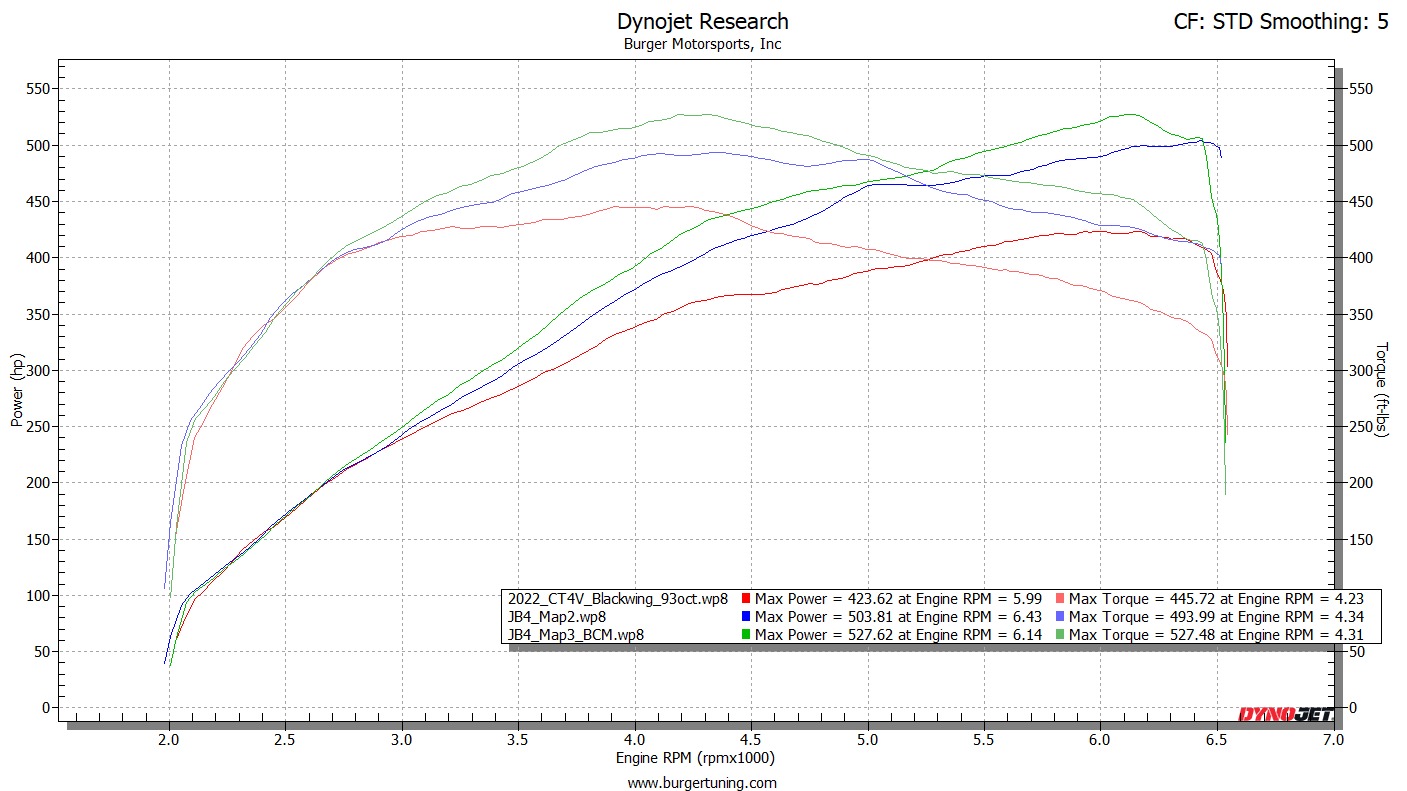Viewport: 1407px width, 791px height.
Task: Click Max Torque = 493.99 legend value
Action: point(1217,616)
